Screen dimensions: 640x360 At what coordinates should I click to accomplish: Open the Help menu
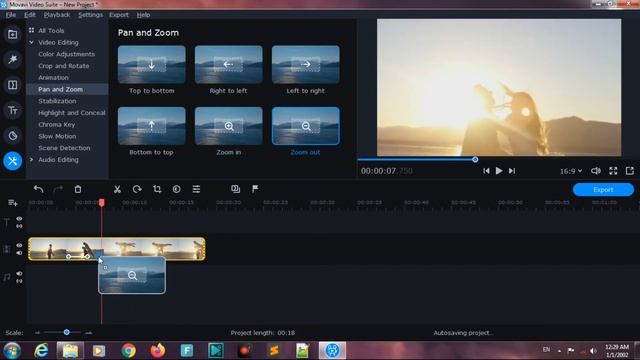(x=143, y=15)
